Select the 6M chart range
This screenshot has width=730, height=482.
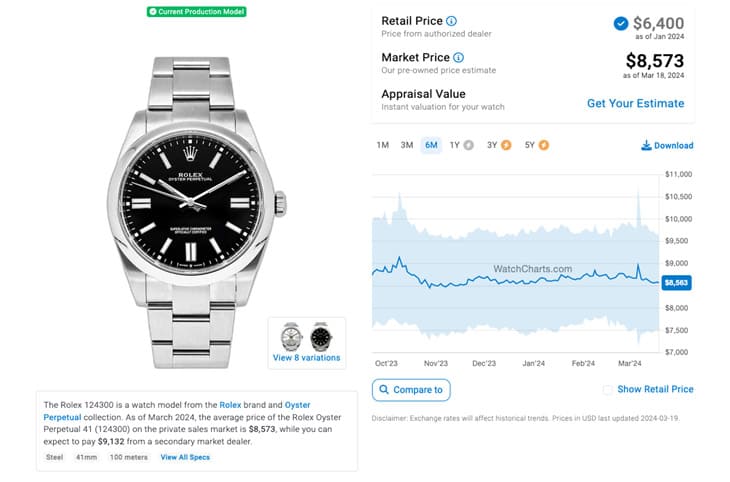click(431, 145)
